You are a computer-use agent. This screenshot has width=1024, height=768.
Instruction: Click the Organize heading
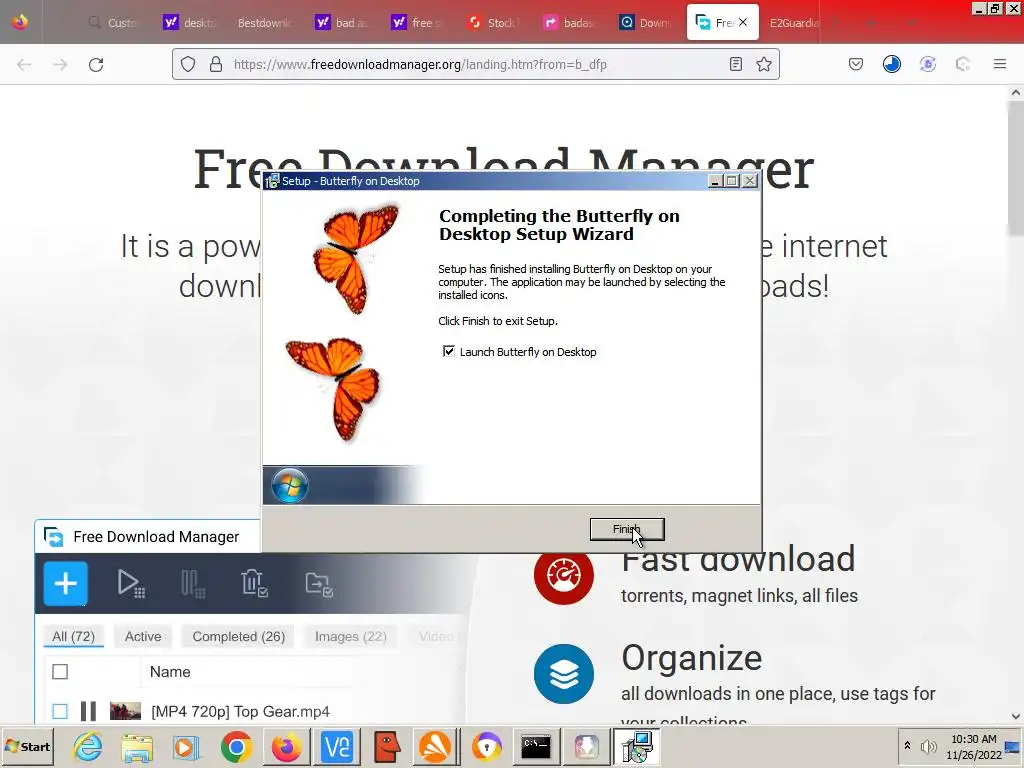[x=692, y=658]
